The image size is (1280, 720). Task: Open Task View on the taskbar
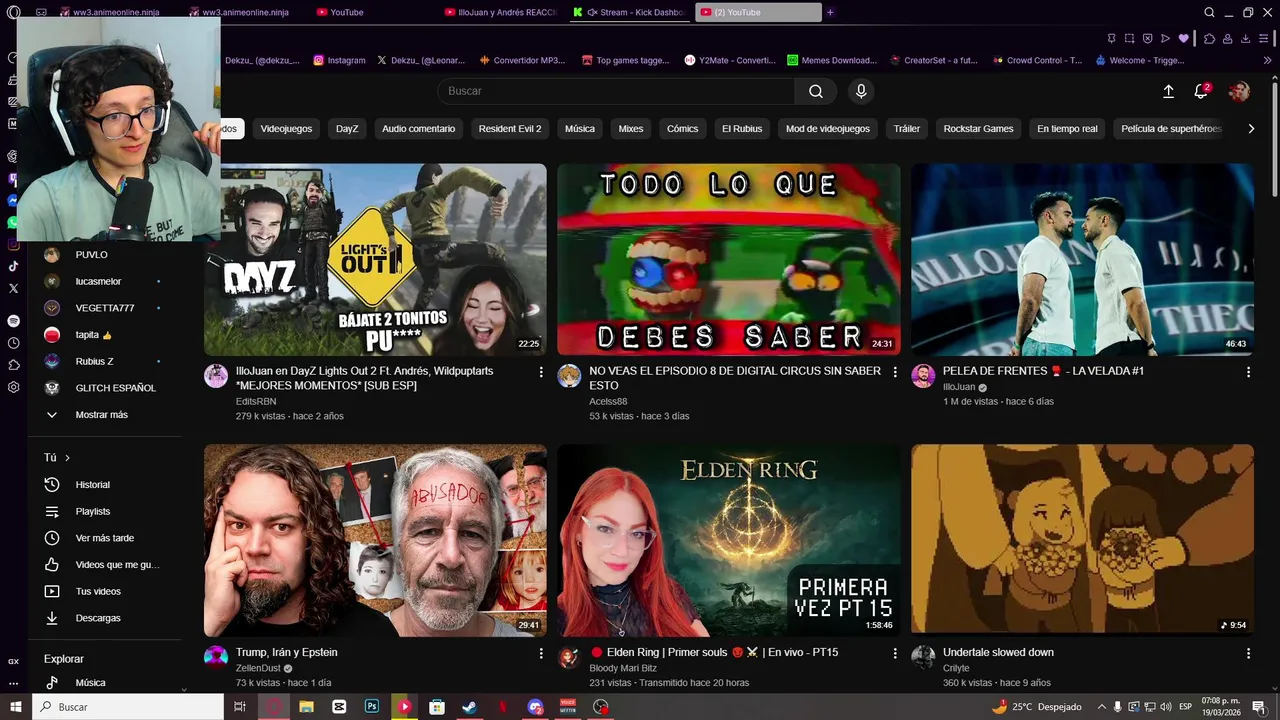pos(240,706)
